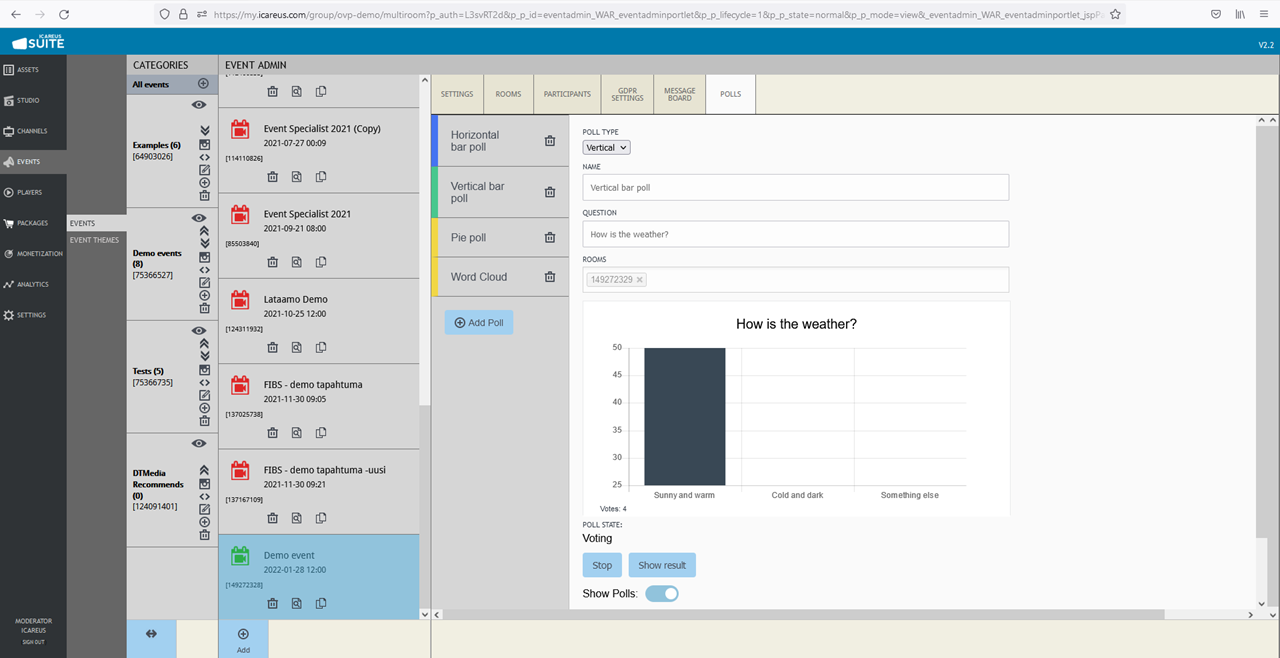Screen dimensions: 1280x658
Task: Open embed code for Examples category
Action: point(204,157)
